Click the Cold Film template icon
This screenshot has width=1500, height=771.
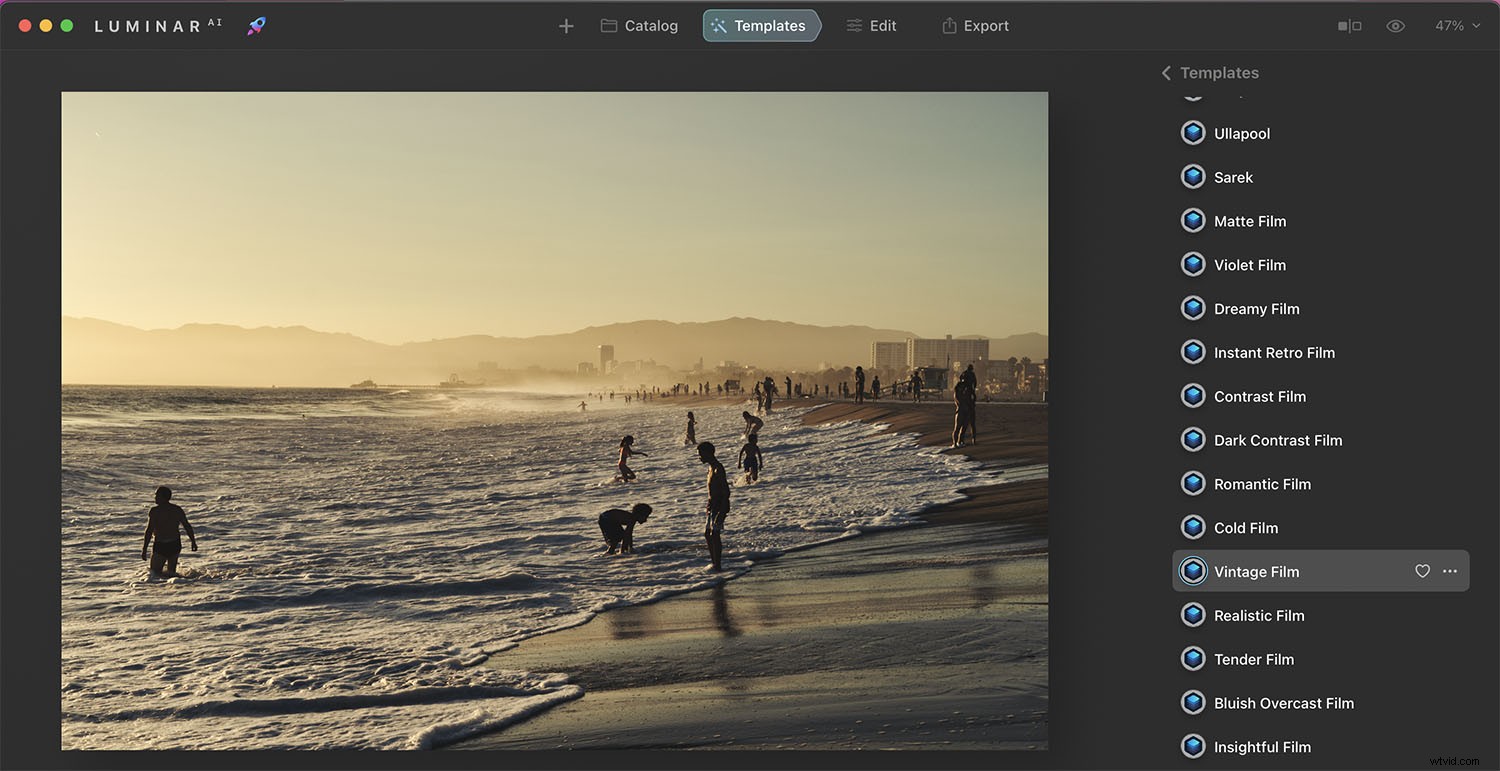tap(1193, 527)
